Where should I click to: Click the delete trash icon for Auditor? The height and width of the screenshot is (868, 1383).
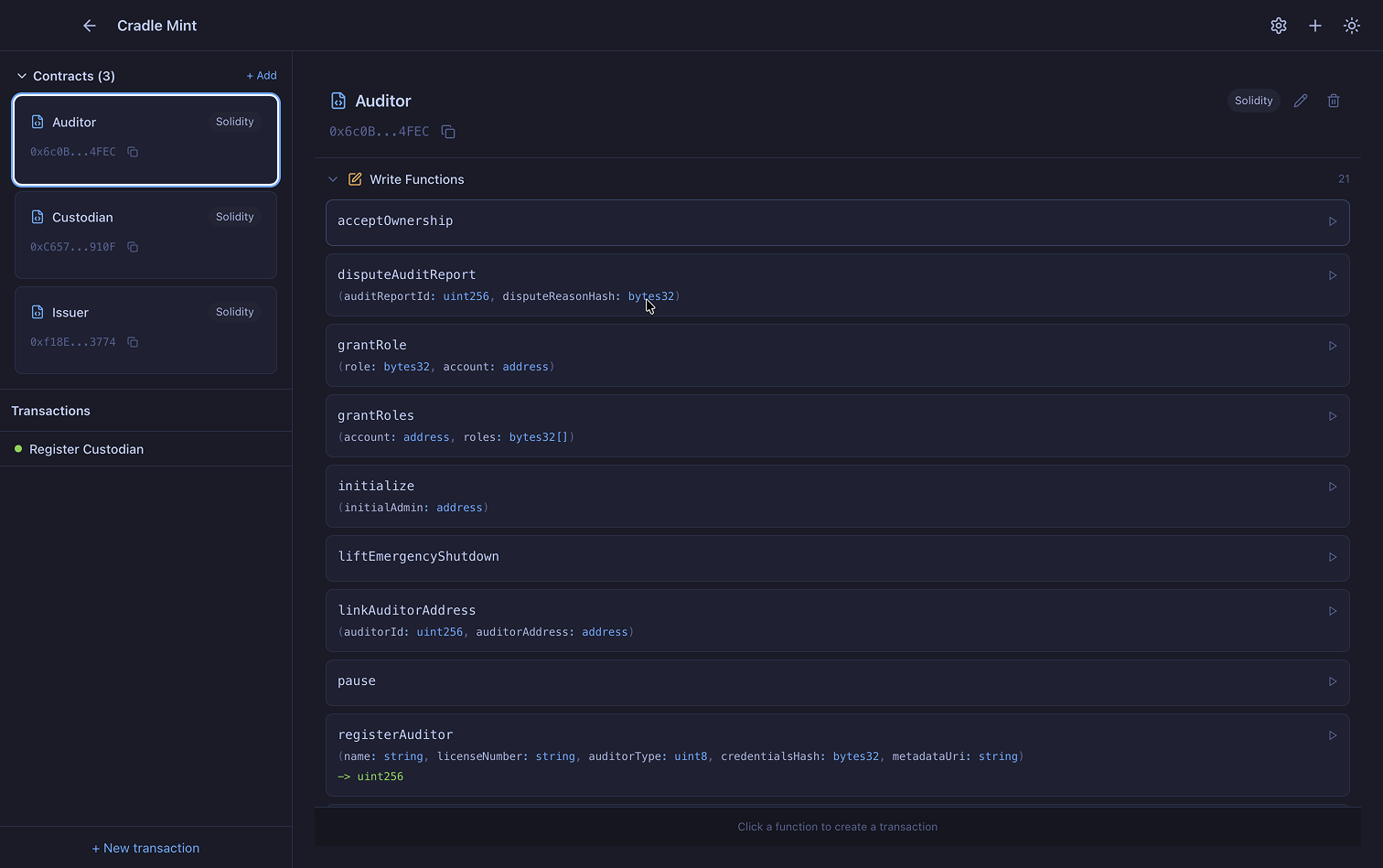1333,101
